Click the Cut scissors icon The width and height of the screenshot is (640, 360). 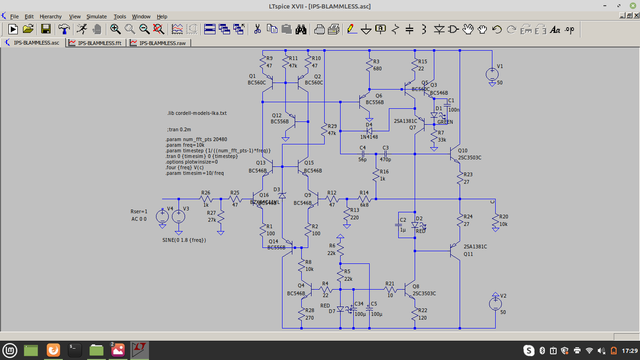[x=257, y=29]
